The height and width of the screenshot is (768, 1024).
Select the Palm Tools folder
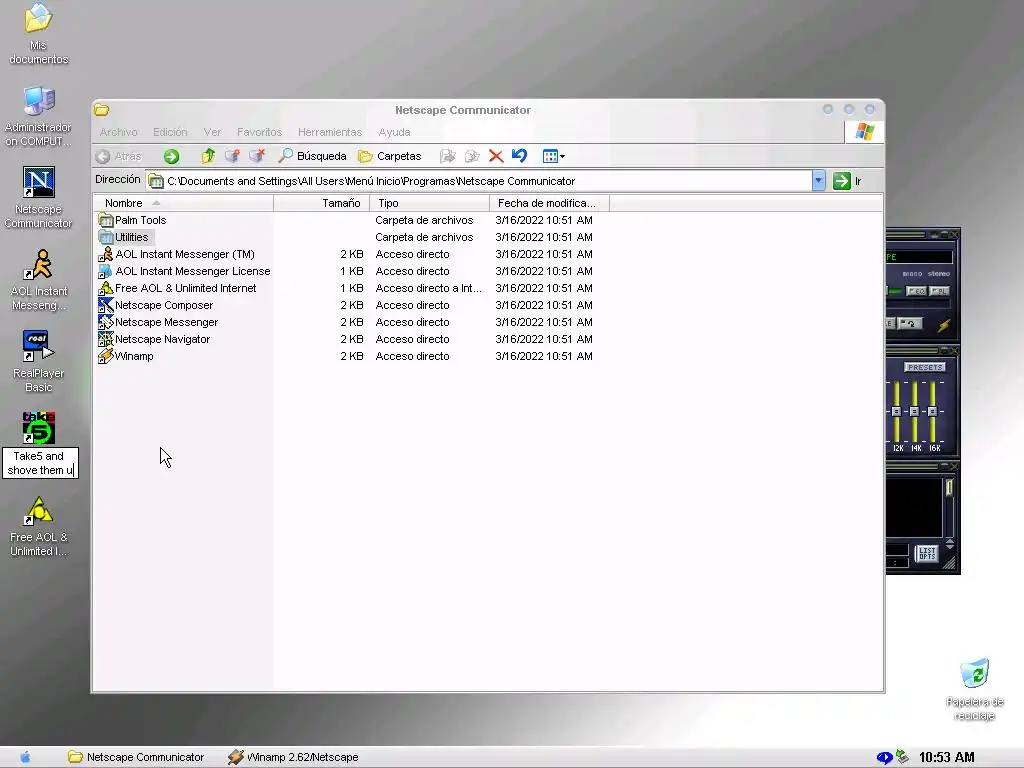pos(133,220)
